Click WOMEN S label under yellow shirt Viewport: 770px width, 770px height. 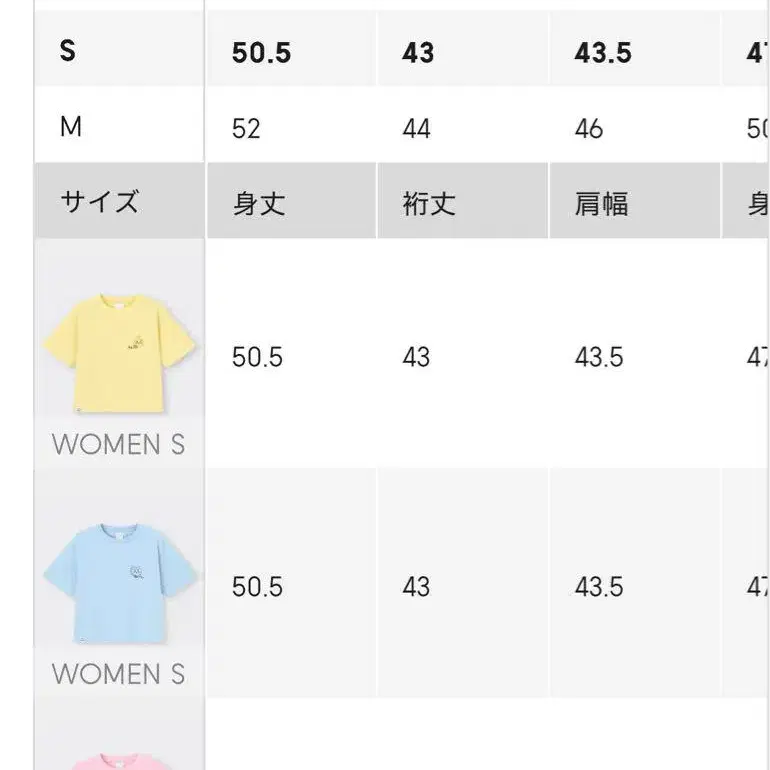118,444
